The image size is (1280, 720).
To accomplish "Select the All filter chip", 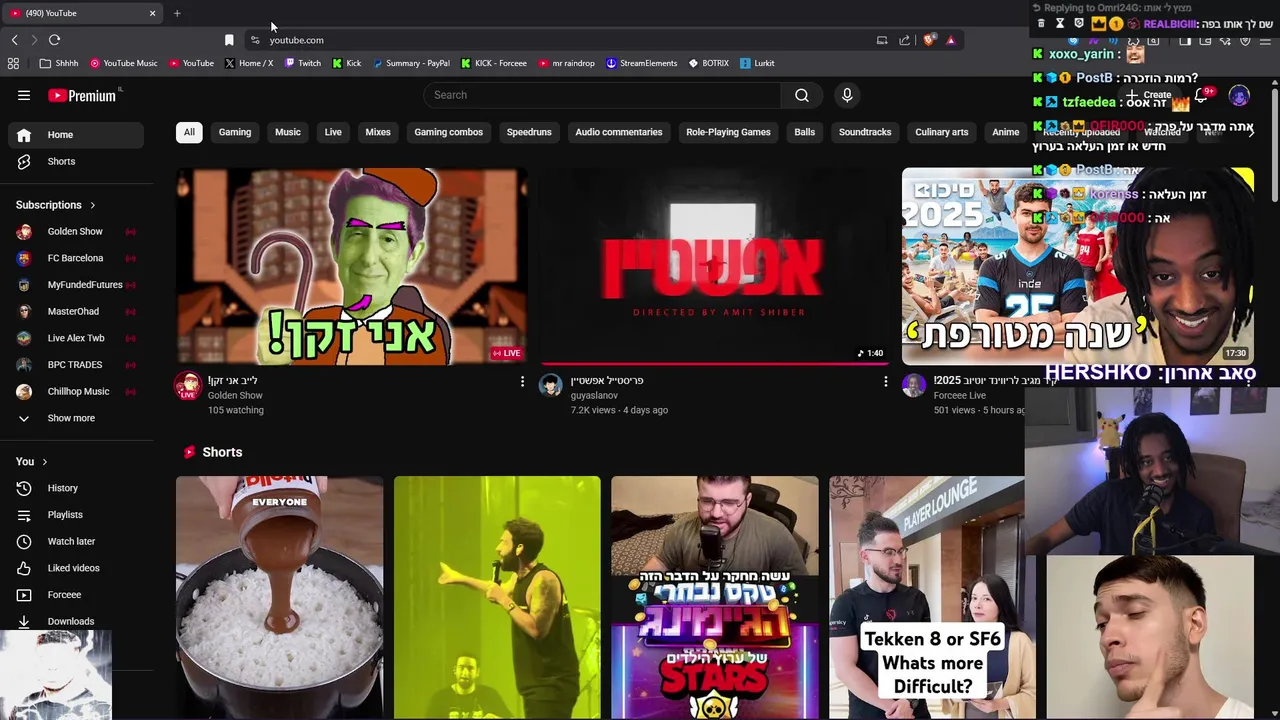I will pos(189,132).
